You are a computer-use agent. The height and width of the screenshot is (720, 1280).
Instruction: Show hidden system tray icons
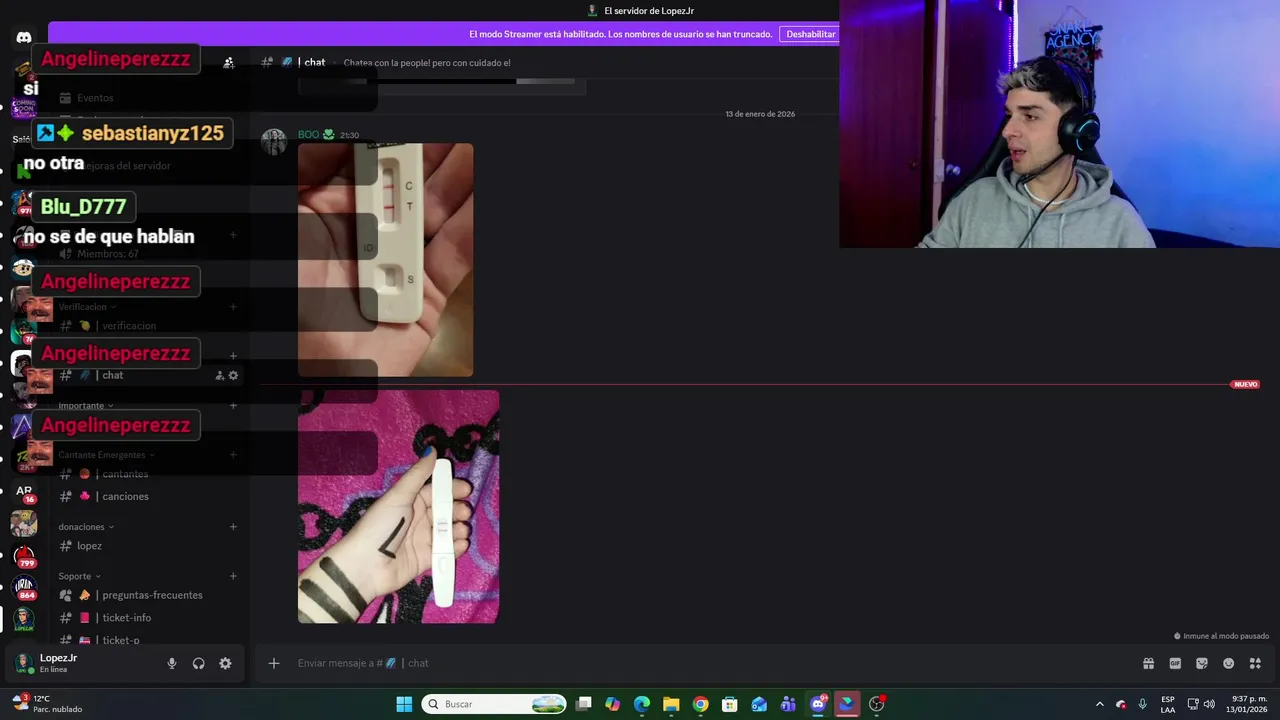(x=1100, y=704)
